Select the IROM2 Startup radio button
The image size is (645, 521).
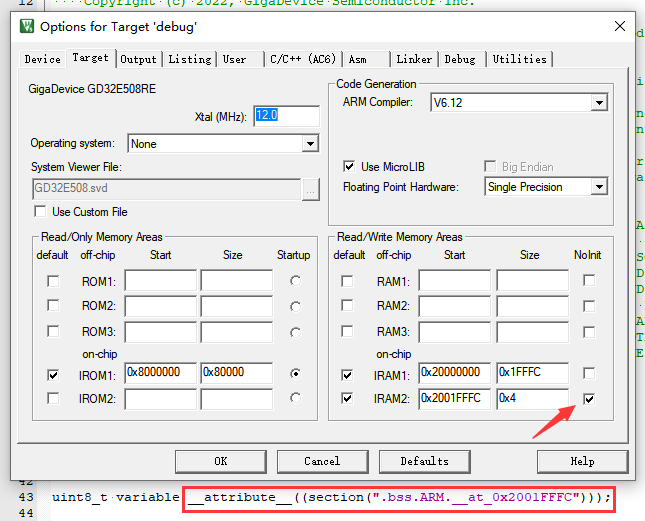coord(294,398)
